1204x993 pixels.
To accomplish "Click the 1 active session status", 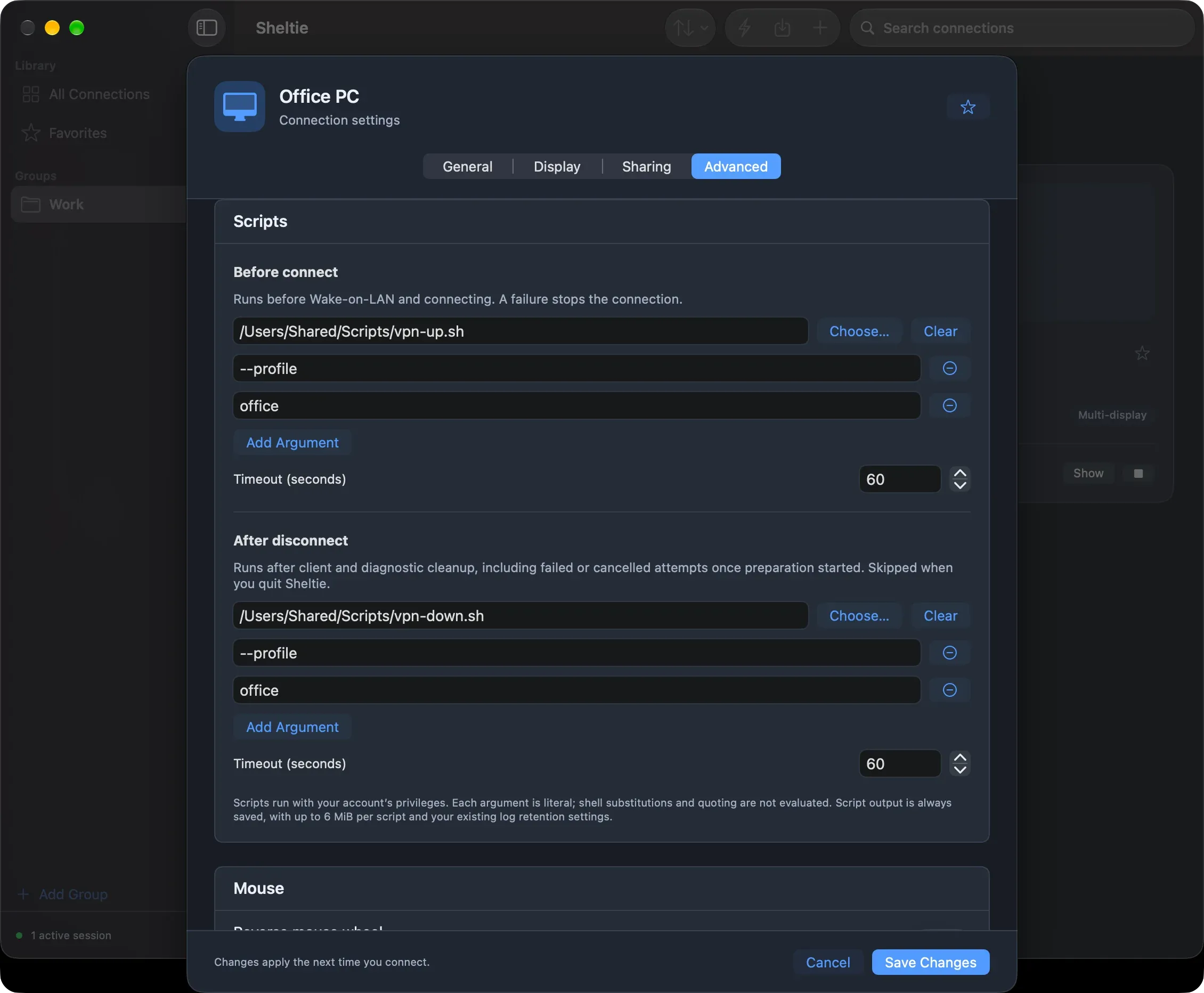I will [71, 936].
